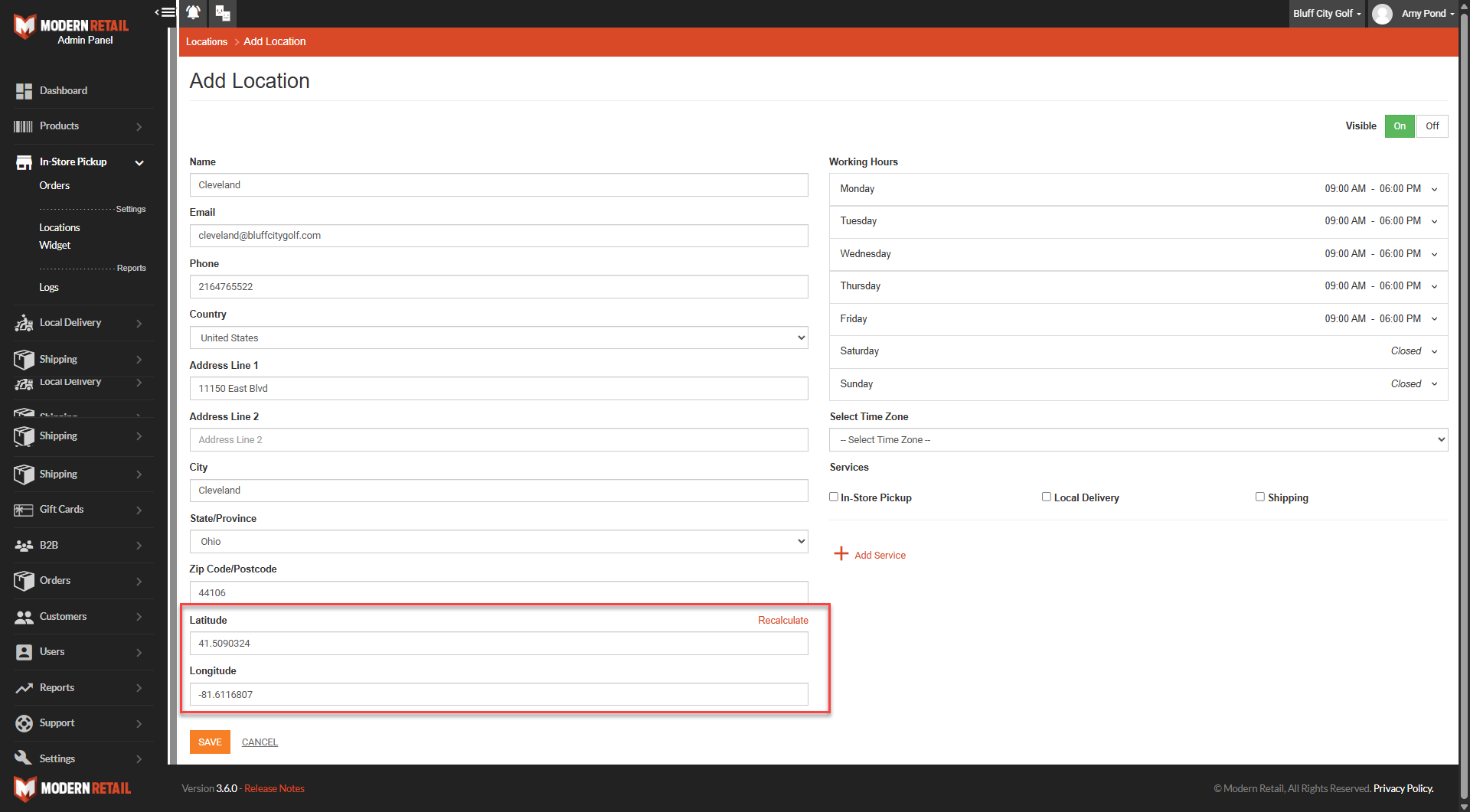This screenshot has height=812, width=1470.
Task: Open Orders under In-Store Pickup
Action: tap(54, 185)
